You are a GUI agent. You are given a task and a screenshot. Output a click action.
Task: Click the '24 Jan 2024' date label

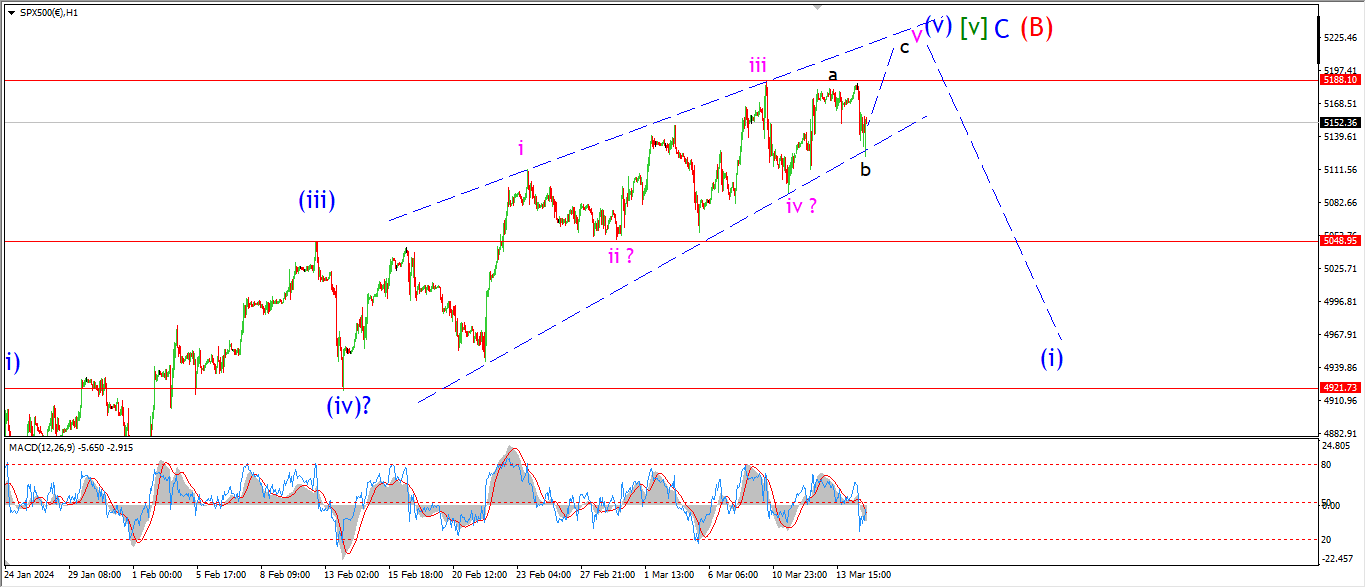[x=30, y=575]
